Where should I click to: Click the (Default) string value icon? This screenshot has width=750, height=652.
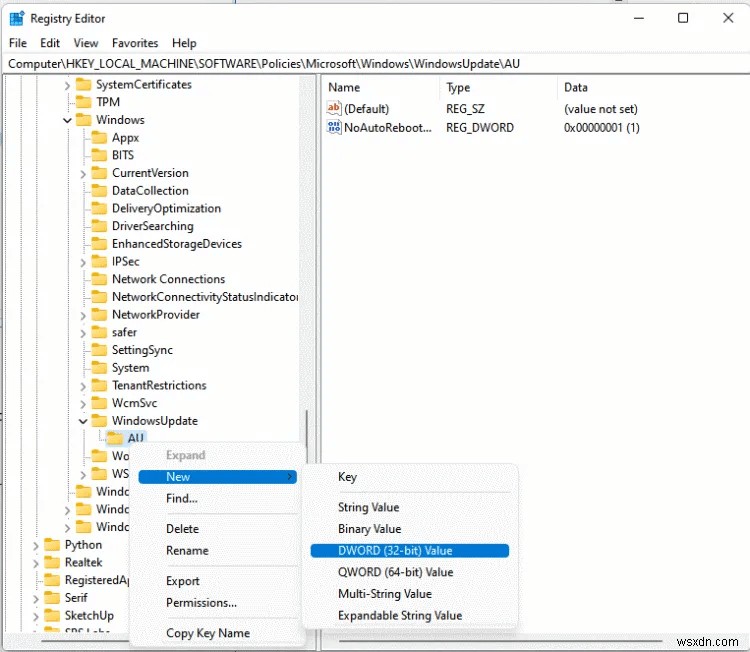coord(333,108)
